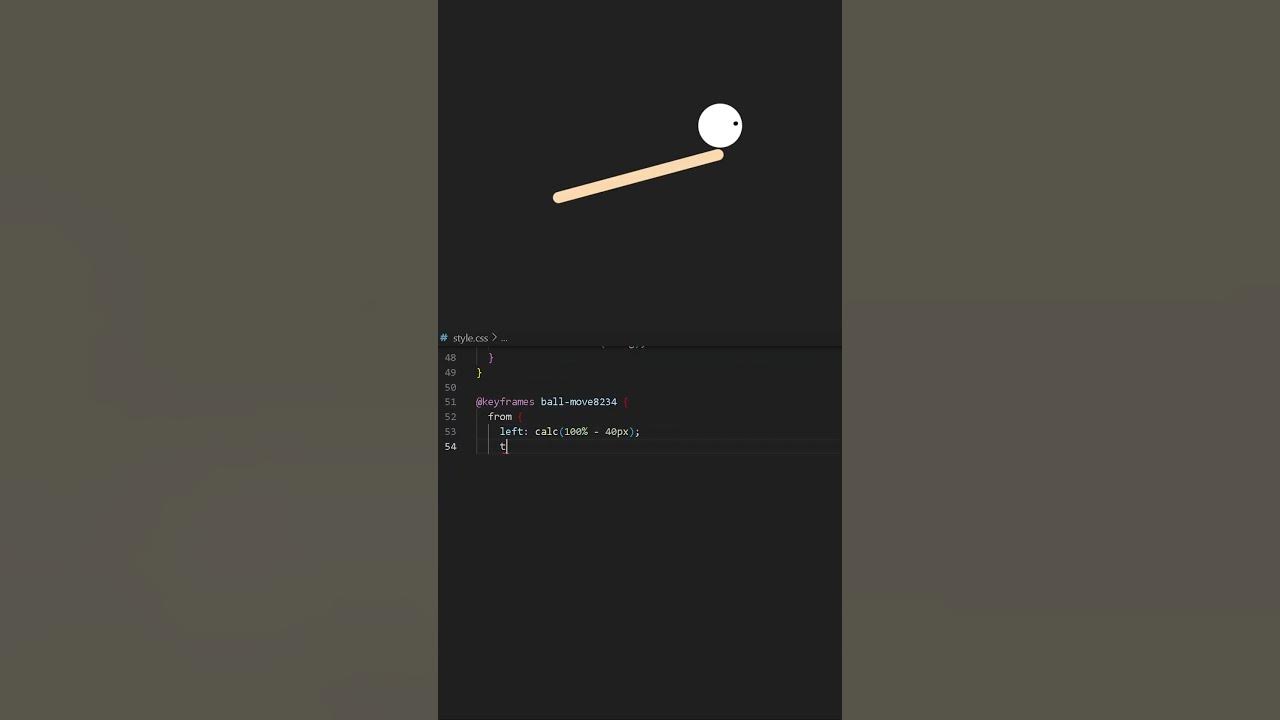Click the calc function in the code
The width and height of the screenshot is (1280, 720).
pos(546,432)
